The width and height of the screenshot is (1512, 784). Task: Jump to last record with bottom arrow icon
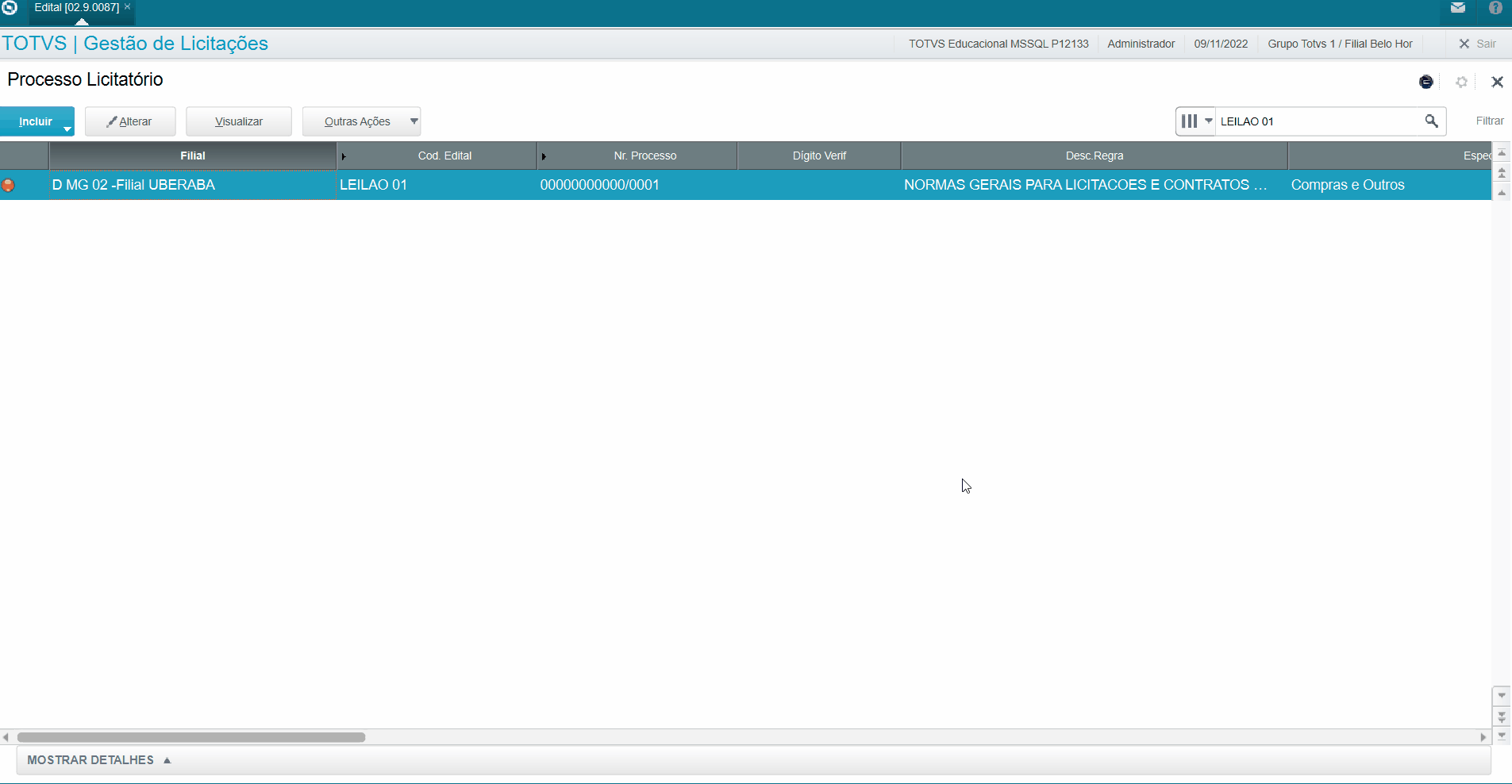[x=1502, y=736]
